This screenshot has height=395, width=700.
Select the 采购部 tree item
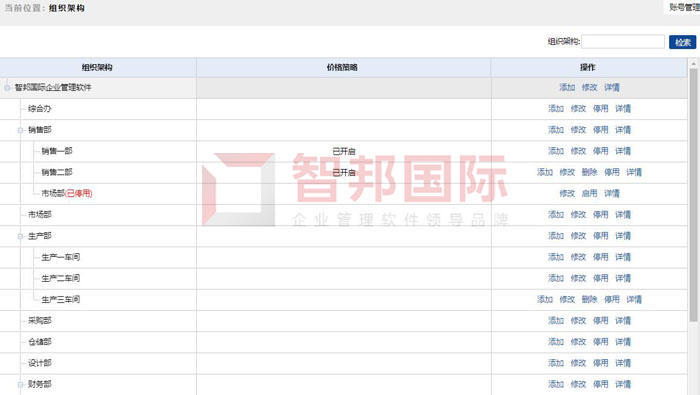click(39, 320)
